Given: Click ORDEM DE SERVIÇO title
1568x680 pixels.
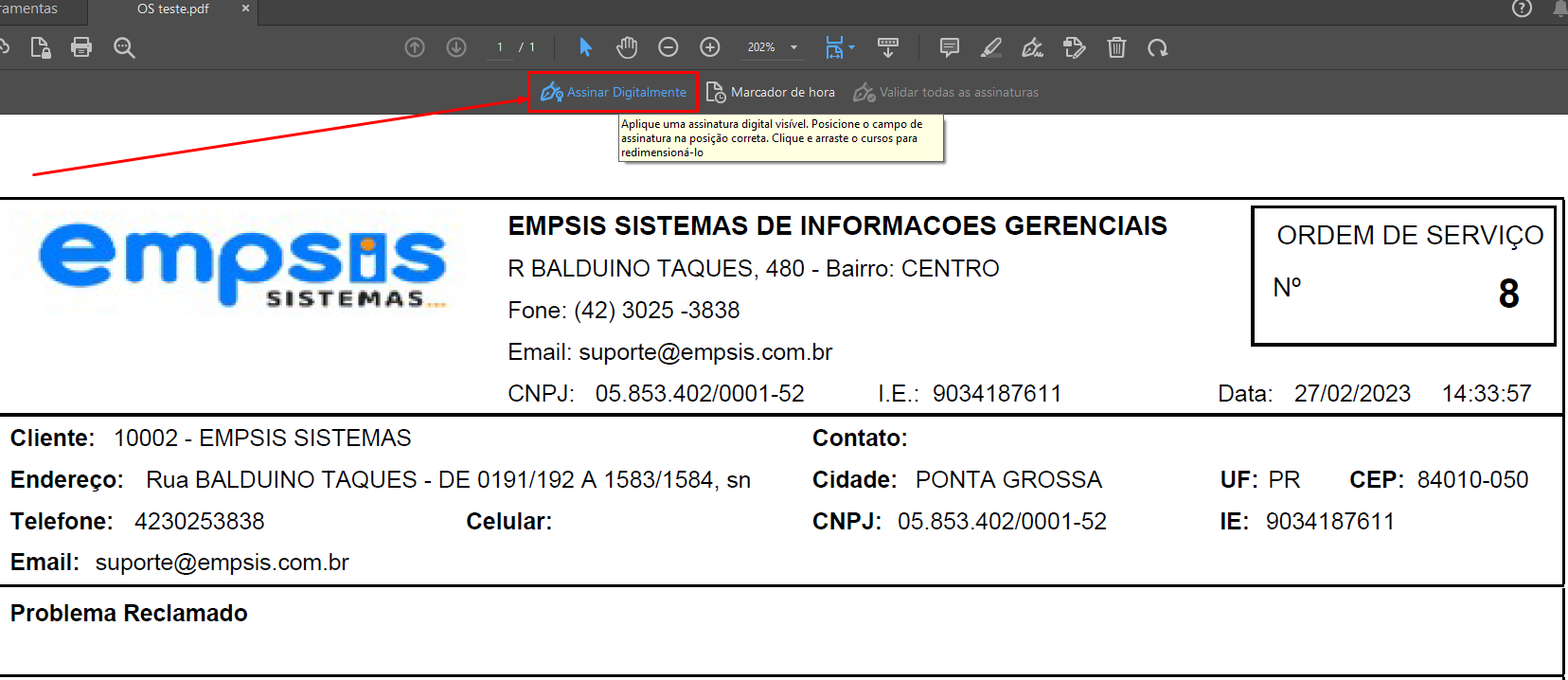Looking at the screenshot, I should click(x=1410, y=235).
